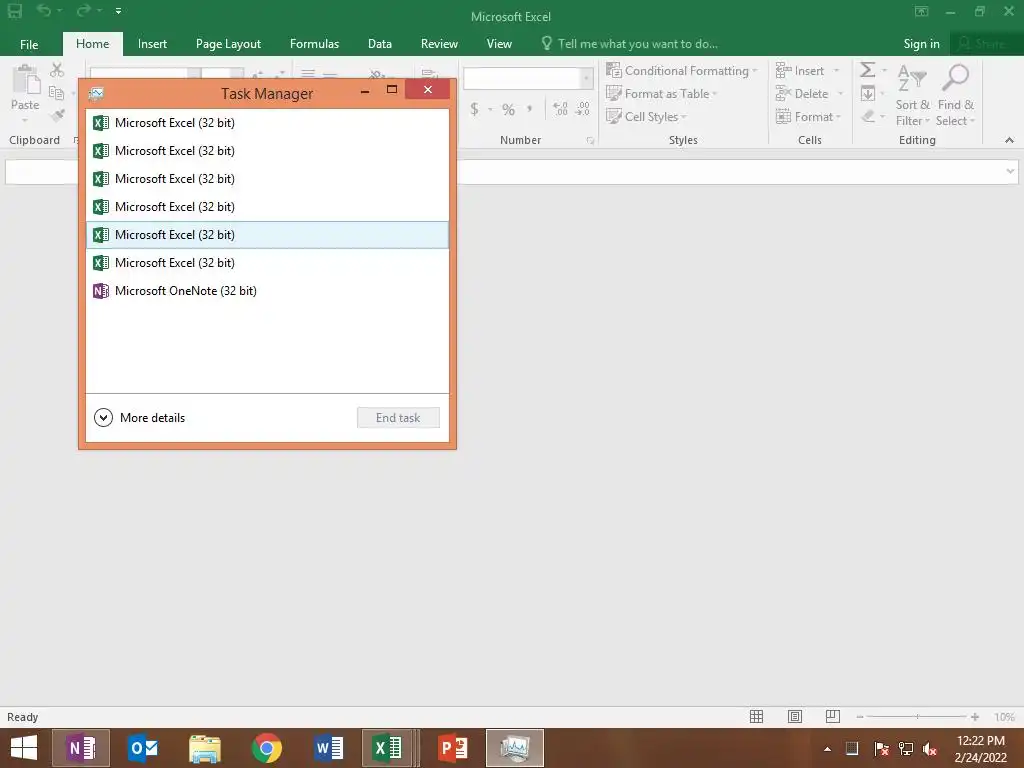This screenshot has width=1024, height=768.
Task: Open the Format menu in Cells group
Action: [x=808, y=116]
